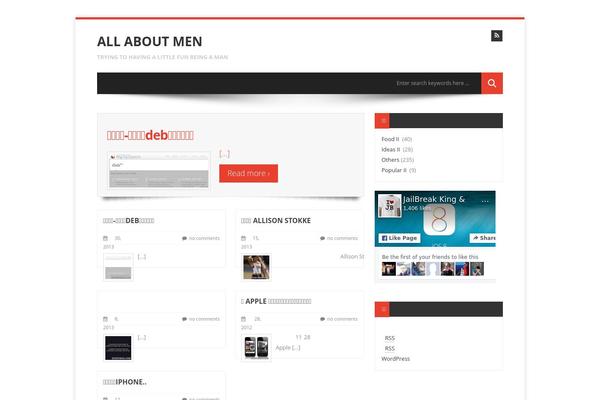Click the last Facebook friend photo
Image resolution: width=600 pixels, height=400 pixels.
[477, 269]
